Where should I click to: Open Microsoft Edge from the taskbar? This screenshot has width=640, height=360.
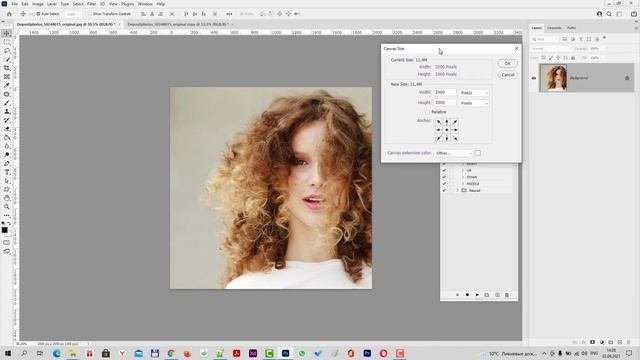[x=57, y=353]
